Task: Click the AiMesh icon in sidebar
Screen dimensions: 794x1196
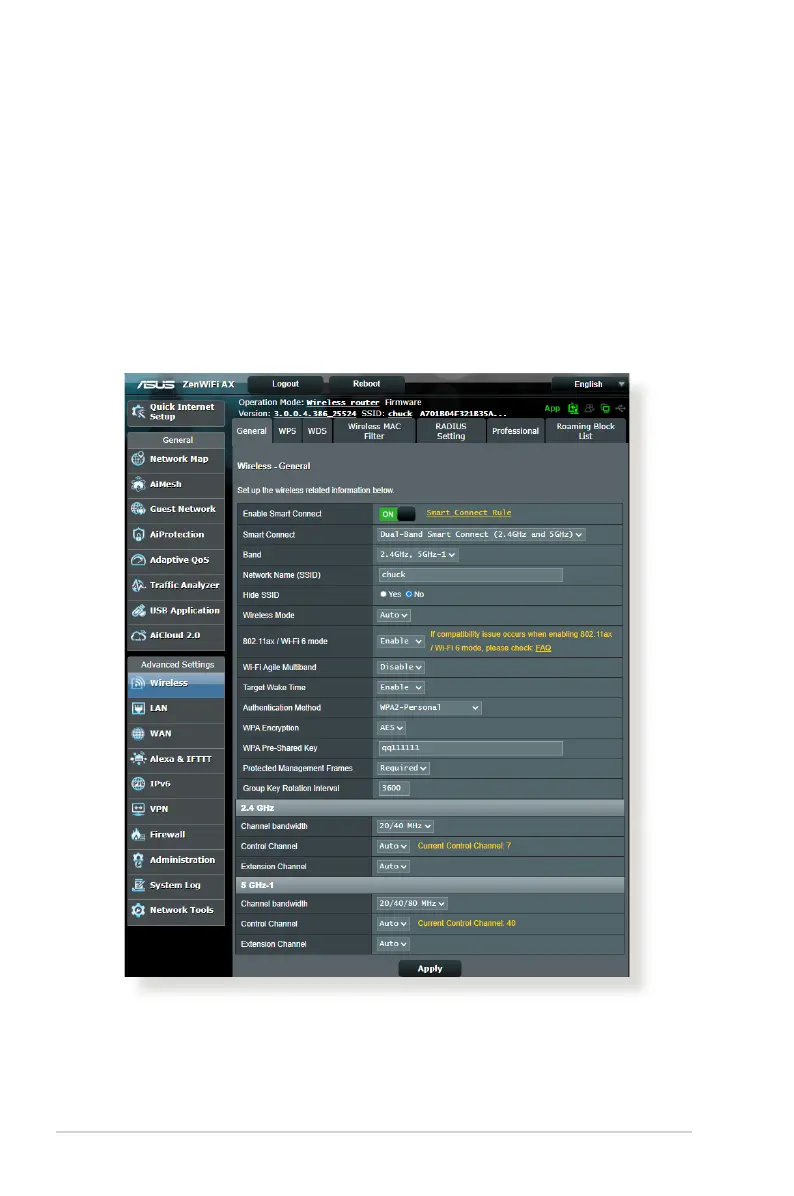Action: pos(138,484)
